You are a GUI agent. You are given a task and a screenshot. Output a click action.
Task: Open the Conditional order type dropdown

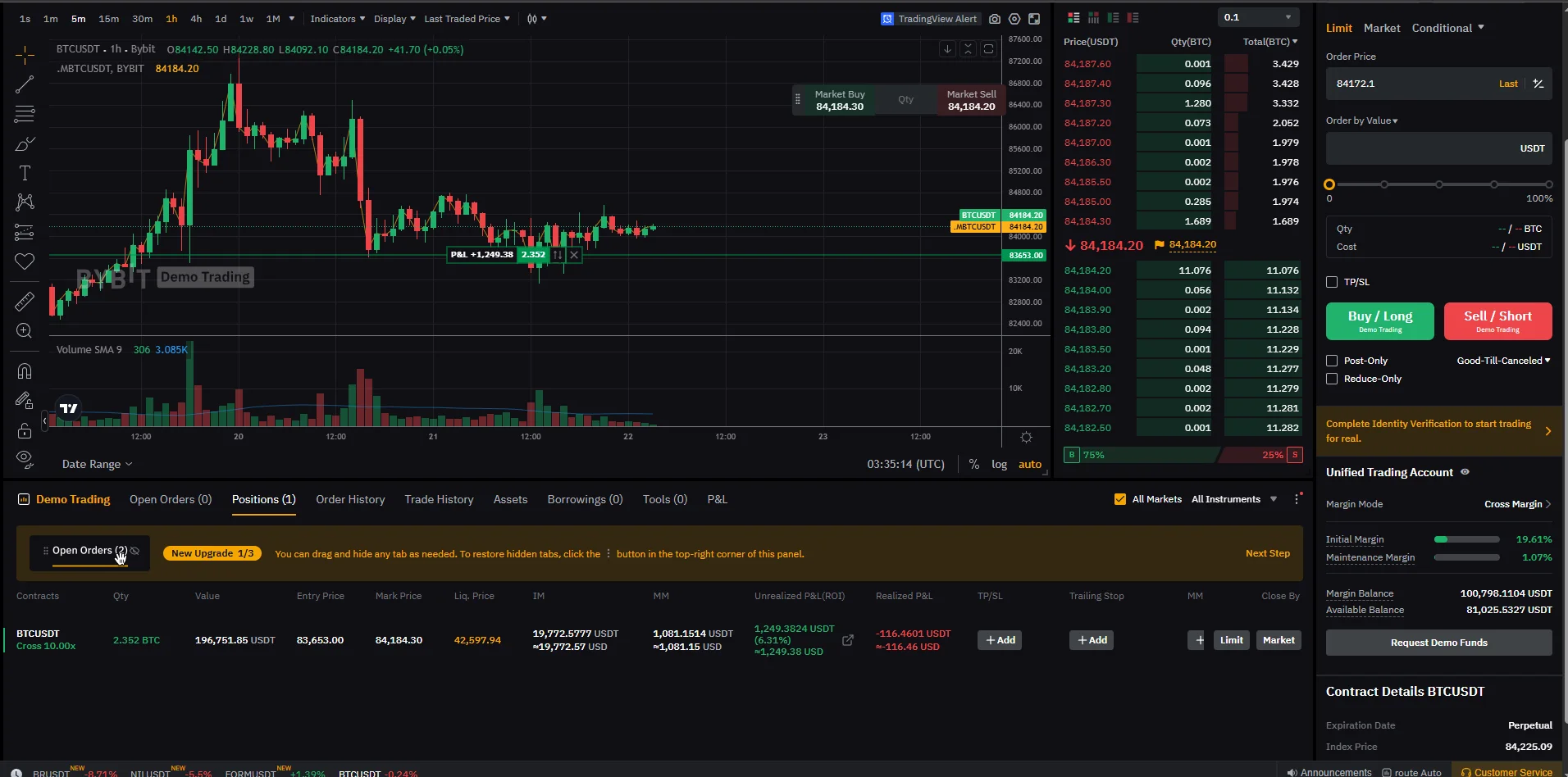[1447, 28]
